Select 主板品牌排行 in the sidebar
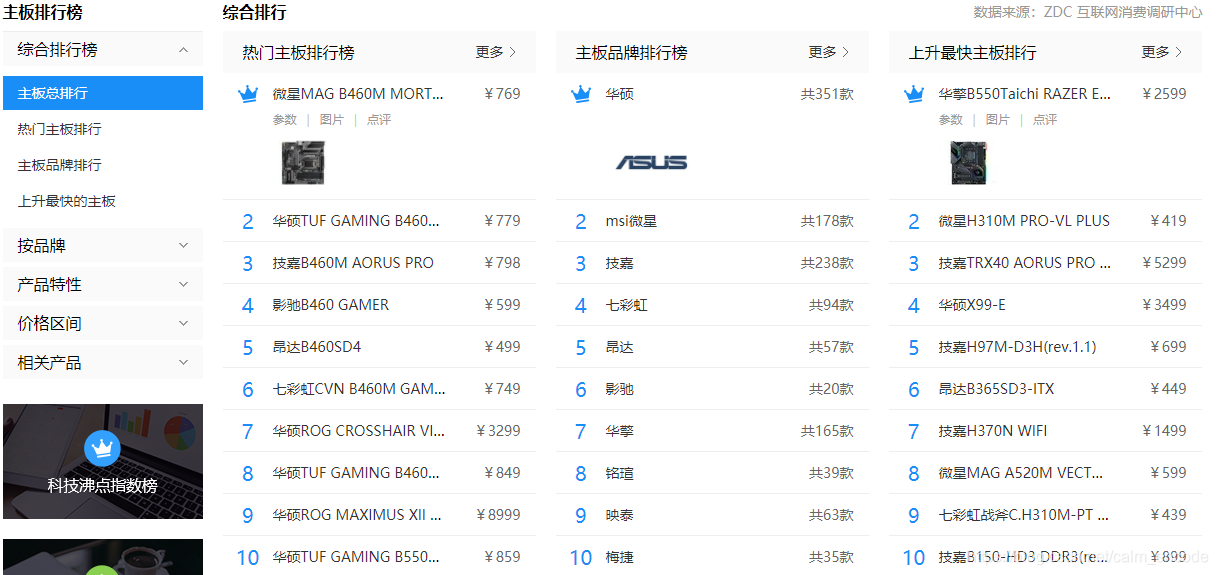This screenshot has width=1218, height=575. coord(59,165)
